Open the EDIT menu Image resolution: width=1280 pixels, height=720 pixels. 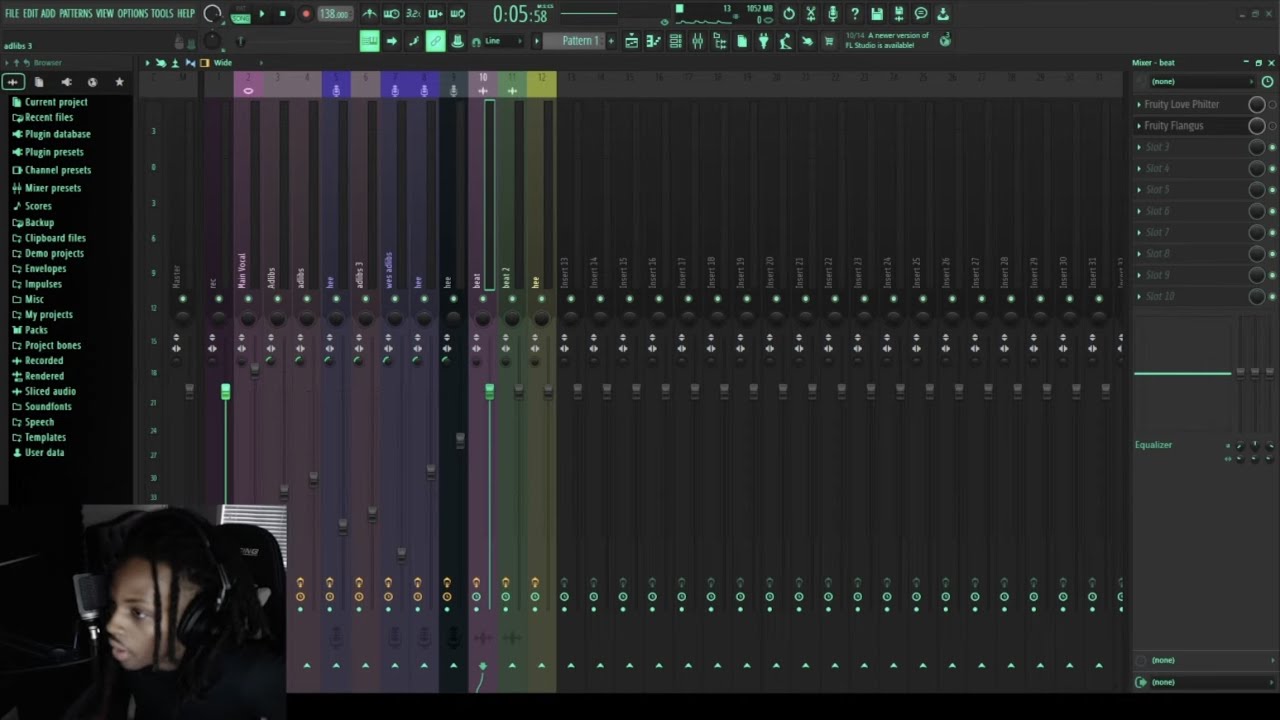point(30,13)
